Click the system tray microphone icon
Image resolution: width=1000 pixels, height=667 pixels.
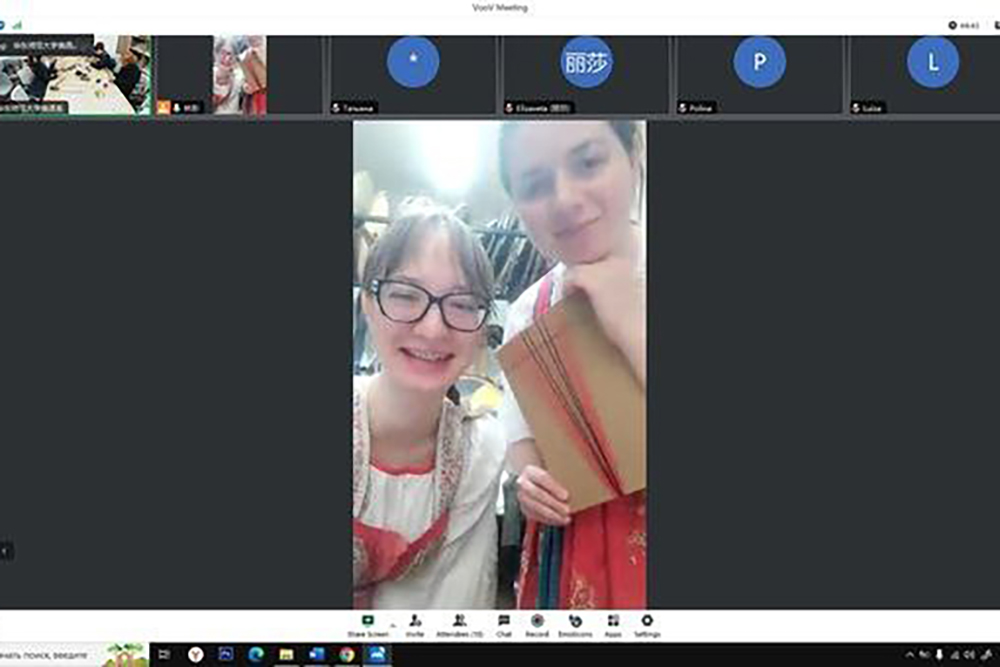(939, 655)
